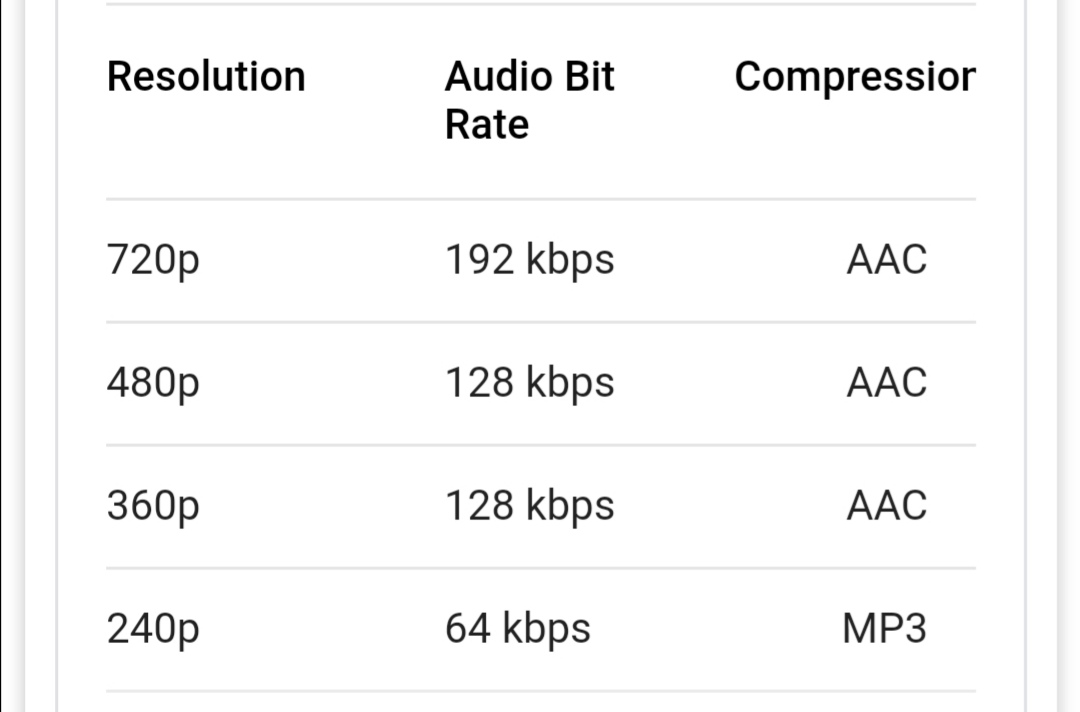Select the 192 kbps bit rate cell
Viewport: 1080px width, 712px height.
coord(529,260)
